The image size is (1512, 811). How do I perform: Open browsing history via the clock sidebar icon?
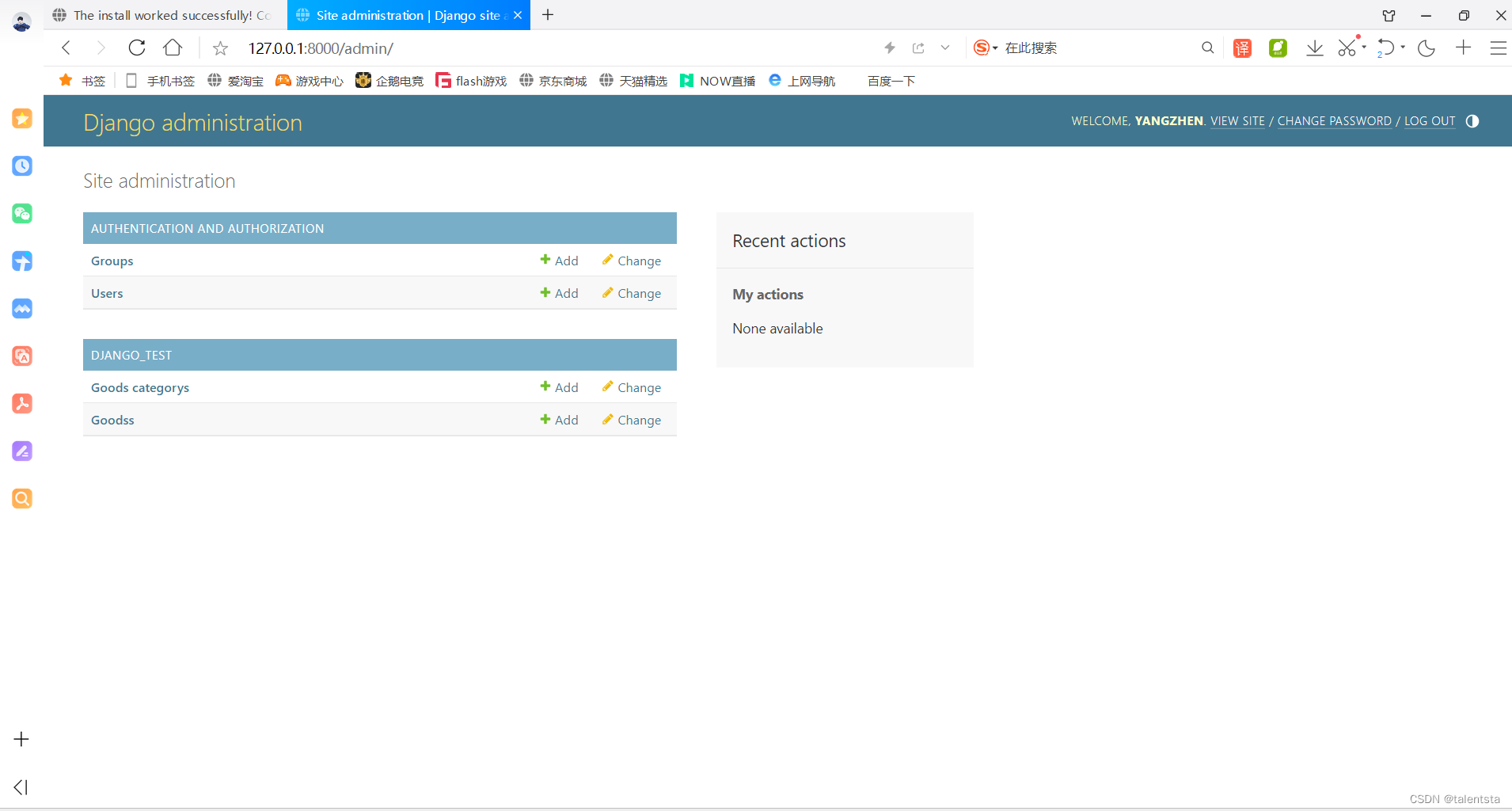click(21, 166)
